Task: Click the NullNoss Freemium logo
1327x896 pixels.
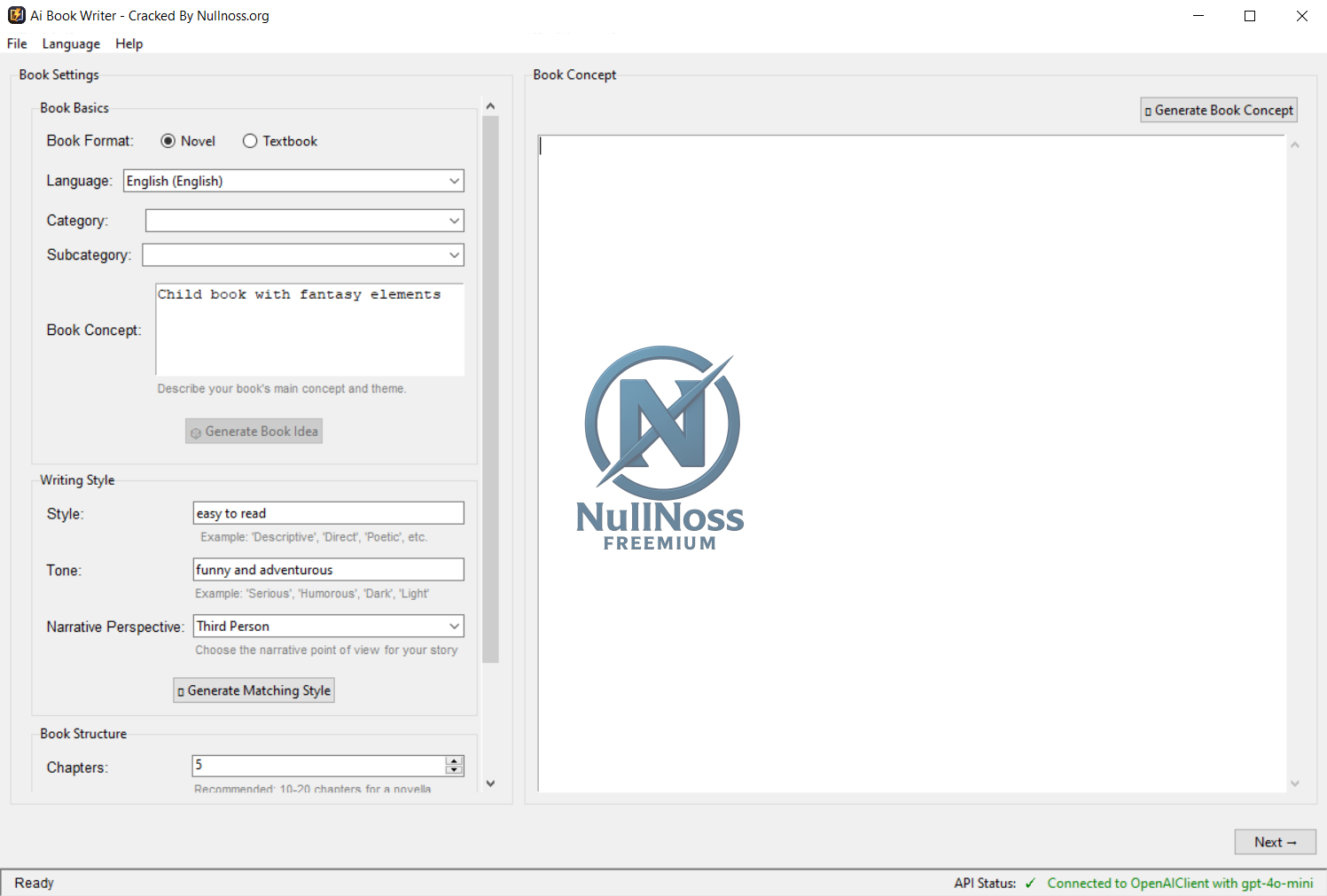Action: click(x=660, y=448)
